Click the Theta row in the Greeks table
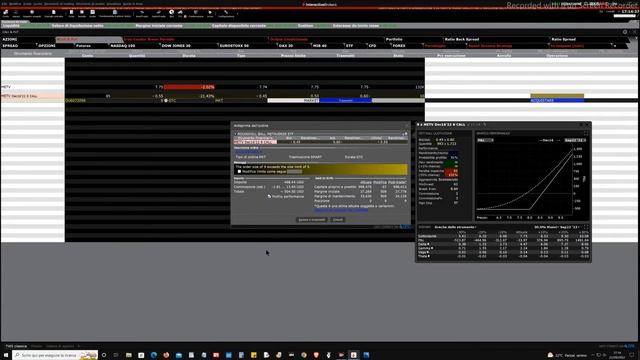The image size is (640, 360). pos(503,256)
